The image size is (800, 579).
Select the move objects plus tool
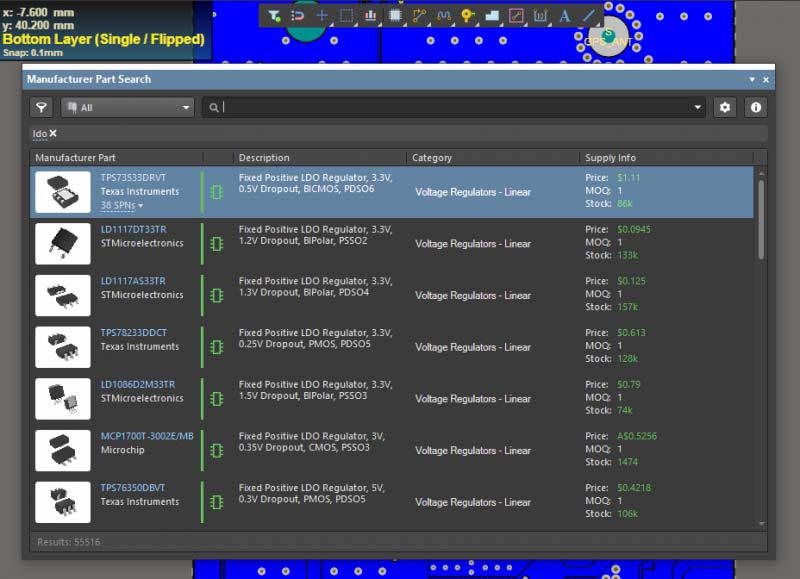pos(322,16)
